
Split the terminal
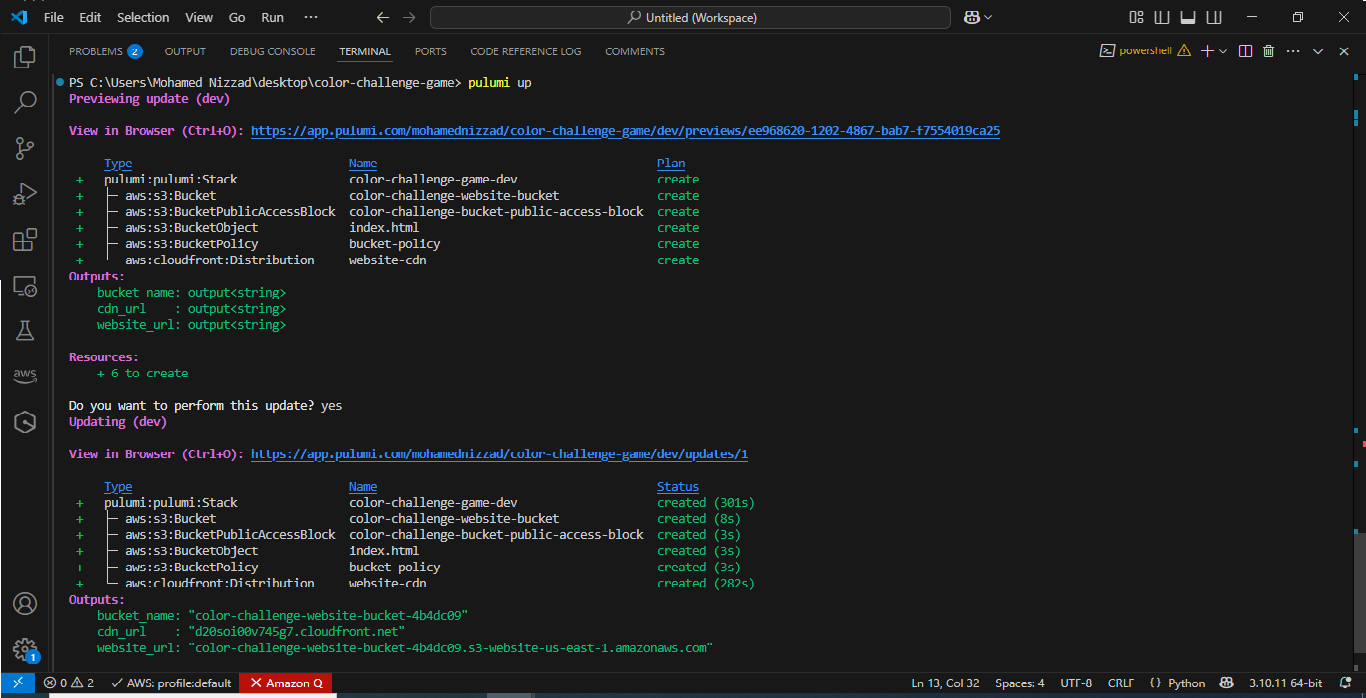[x=1246, y=51]
